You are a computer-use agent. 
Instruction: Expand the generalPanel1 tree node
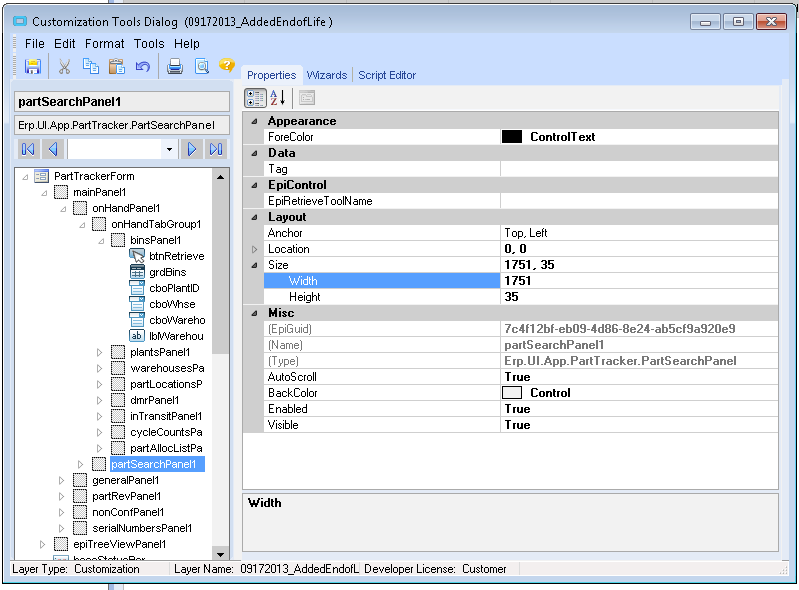(x=62, y=480)
